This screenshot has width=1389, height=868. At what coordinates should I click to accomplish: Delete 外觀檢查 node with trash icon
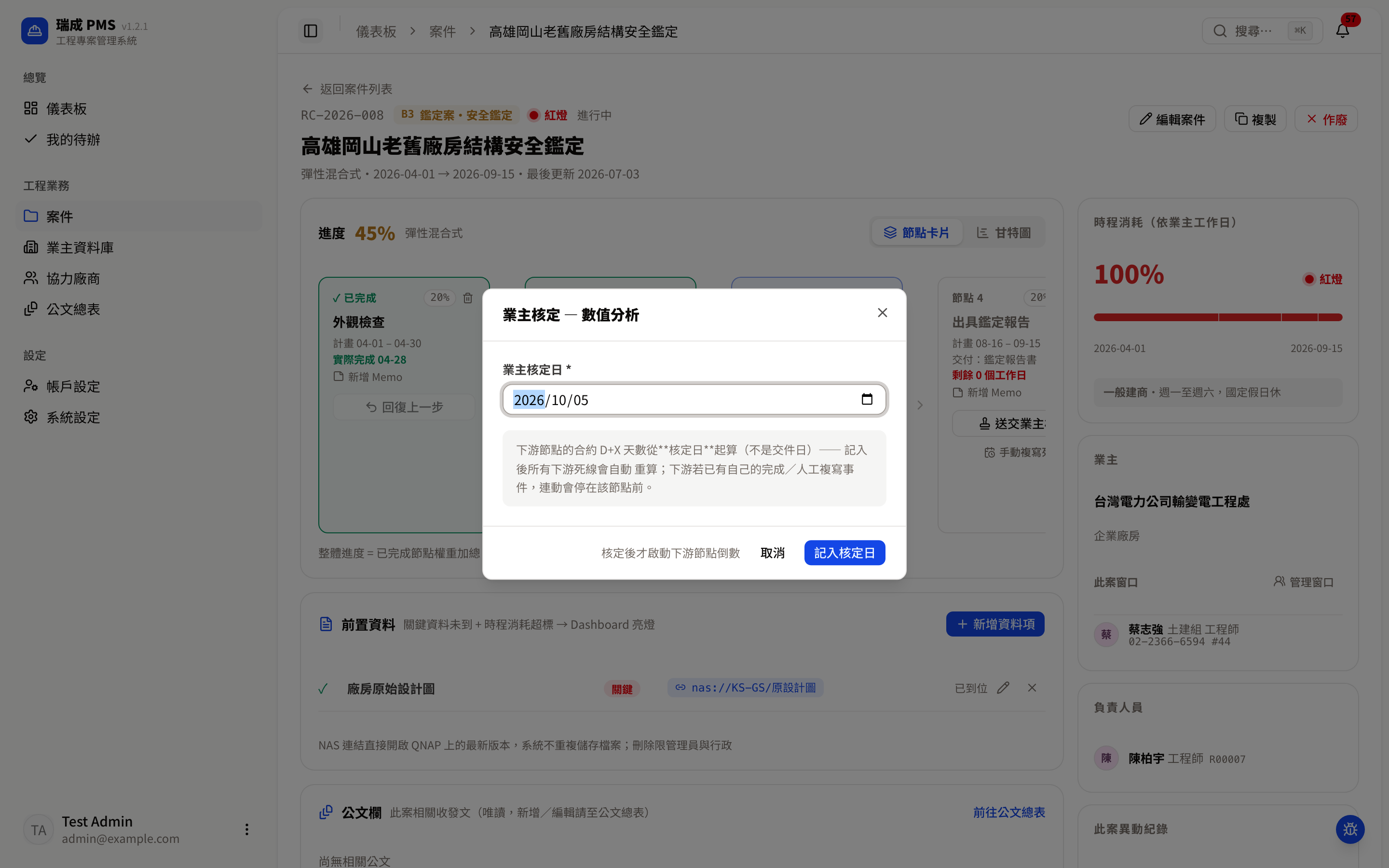coord(468,298)
